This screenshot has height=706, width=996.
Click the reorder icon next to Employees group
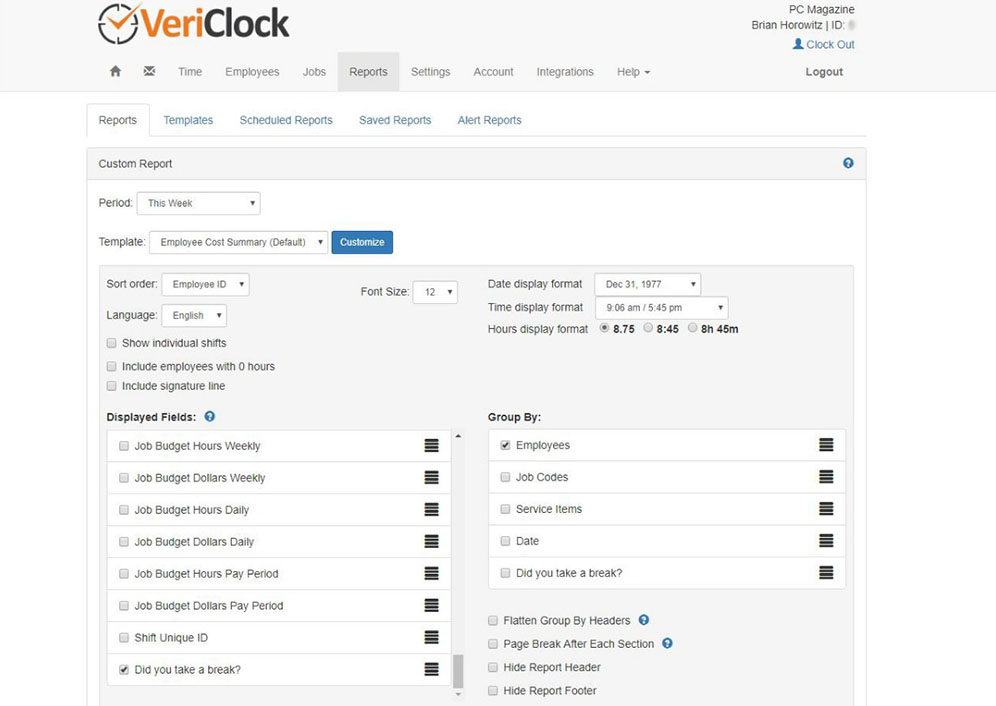pyautogui.click(x=826, y=445)
